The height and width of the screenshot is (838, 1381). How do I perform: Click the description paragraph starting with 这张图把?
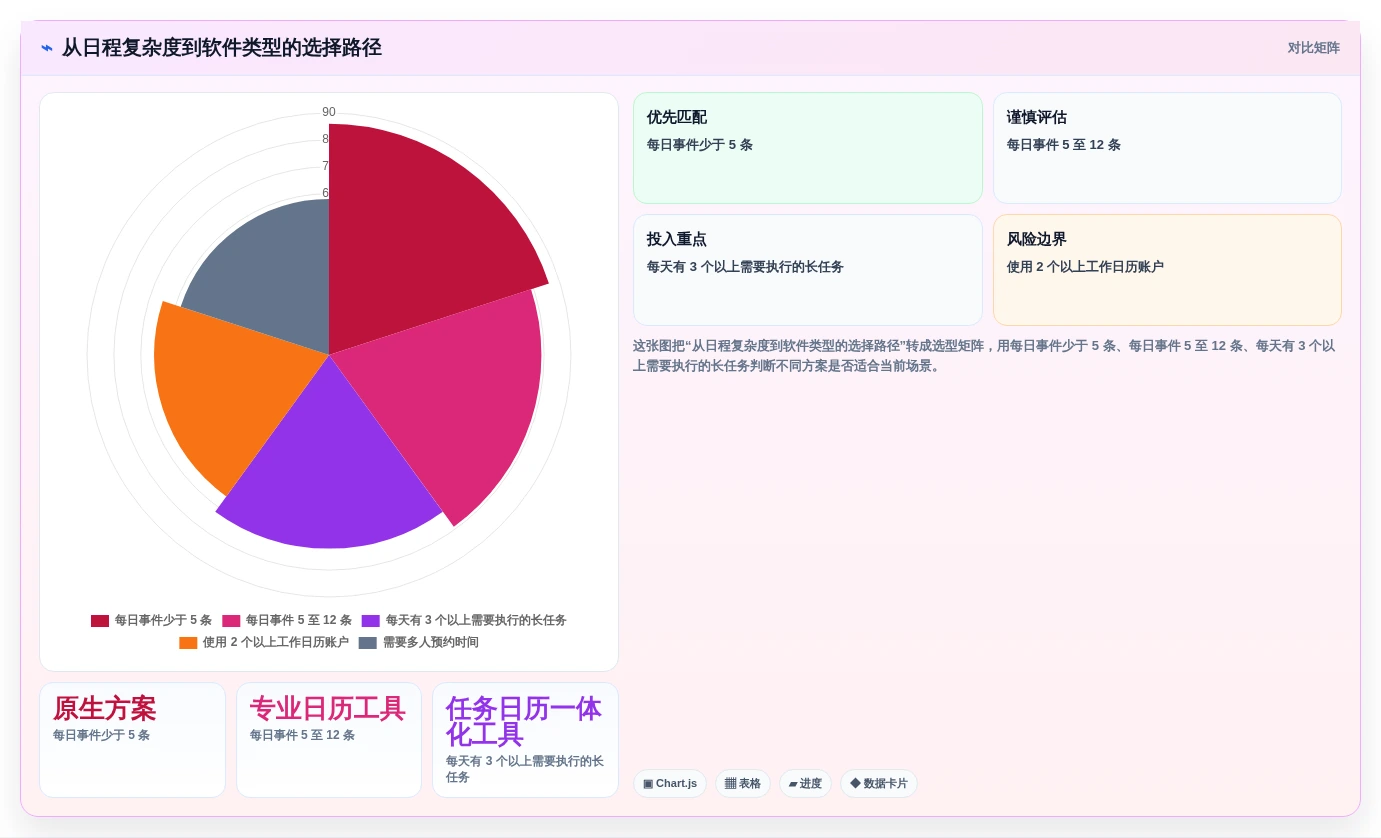pos(986,356)
